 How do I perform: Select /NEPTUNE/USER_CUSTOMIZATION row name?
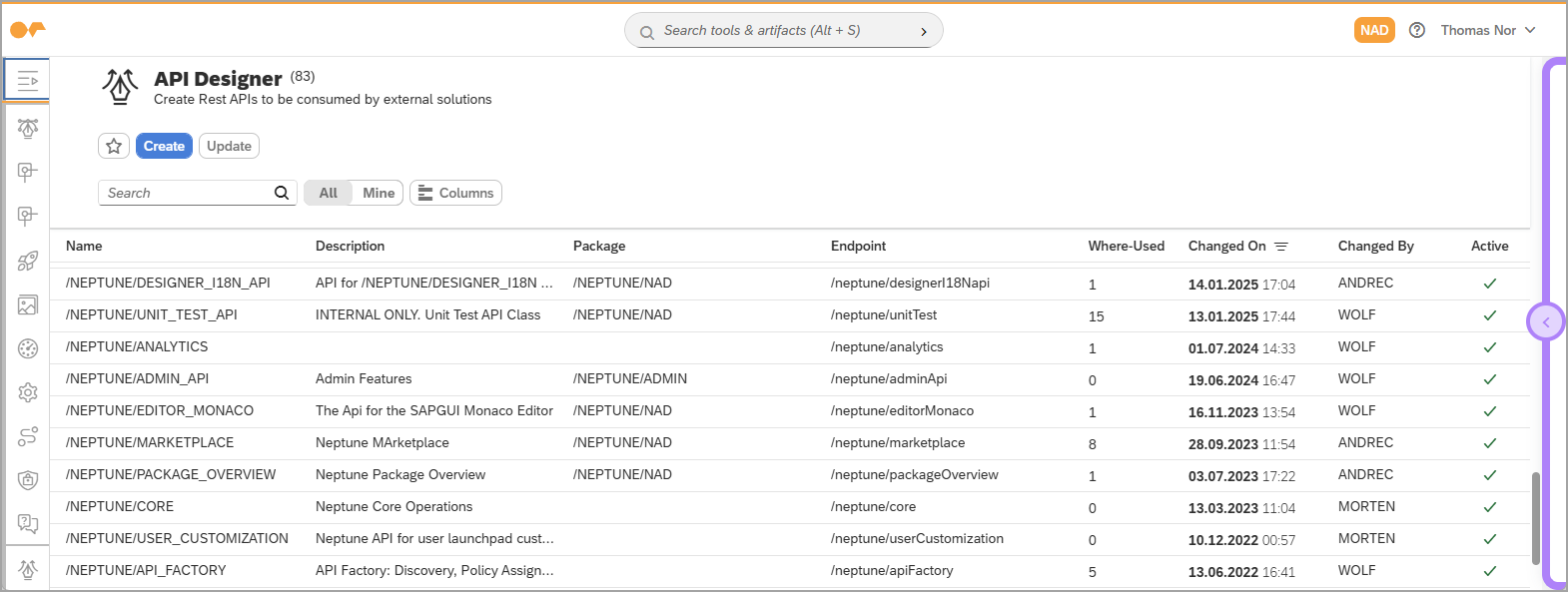[x=177, y=538]
